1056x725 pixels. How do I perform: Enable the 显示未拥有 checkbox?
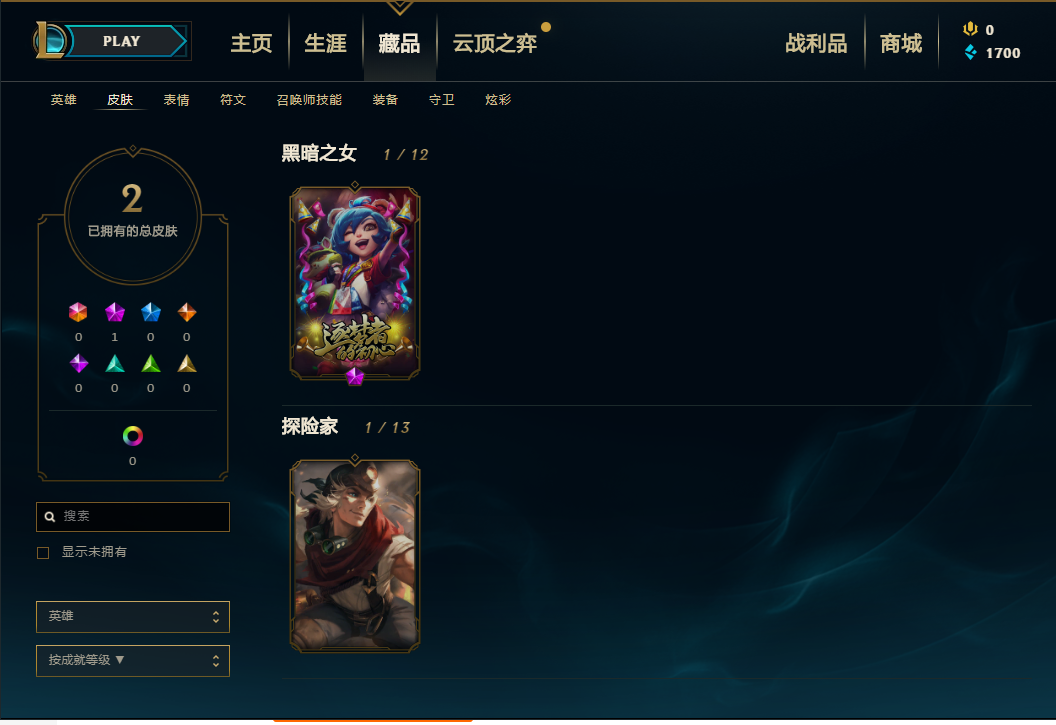(x=43, y=553)
